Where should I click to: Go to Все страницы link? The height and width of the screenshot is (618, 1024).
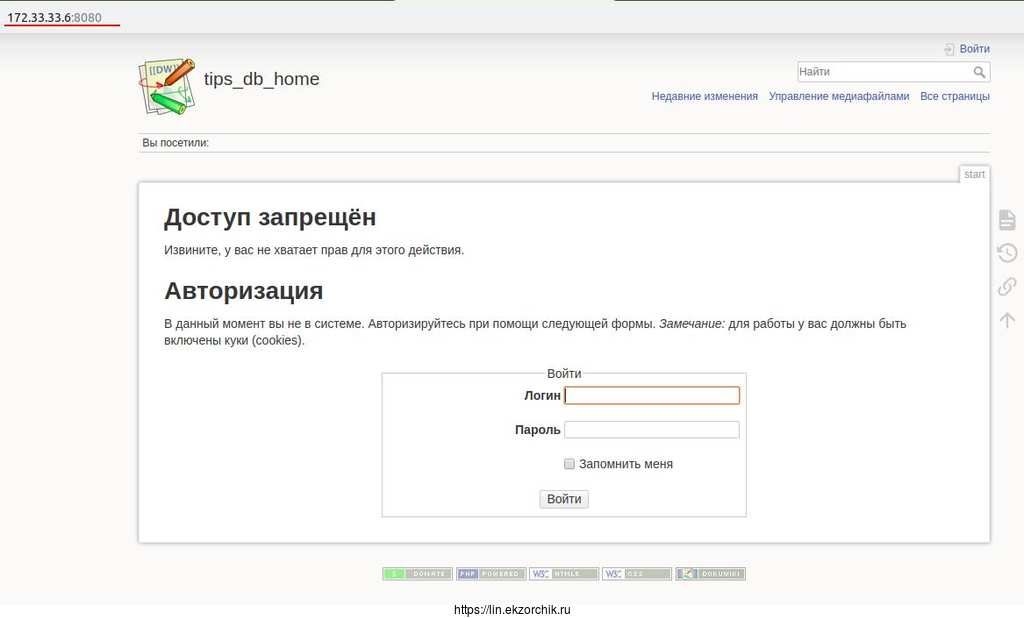pos(955,97)
